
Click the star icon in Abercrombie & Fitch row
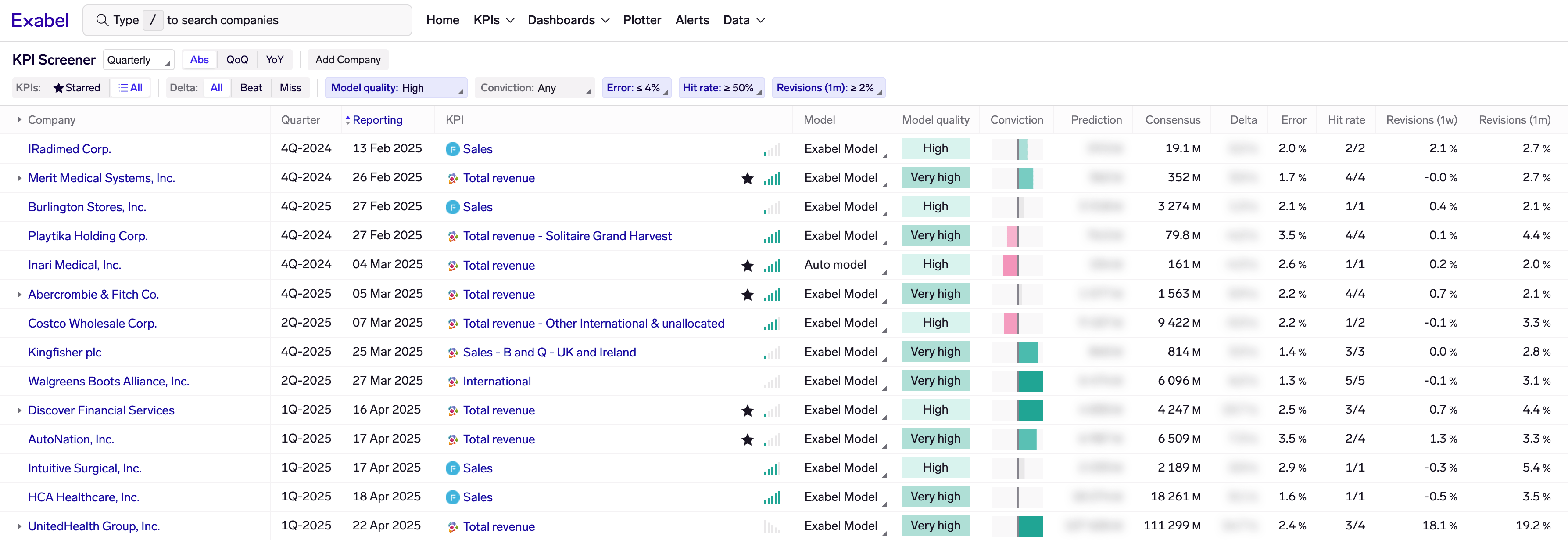748,295
